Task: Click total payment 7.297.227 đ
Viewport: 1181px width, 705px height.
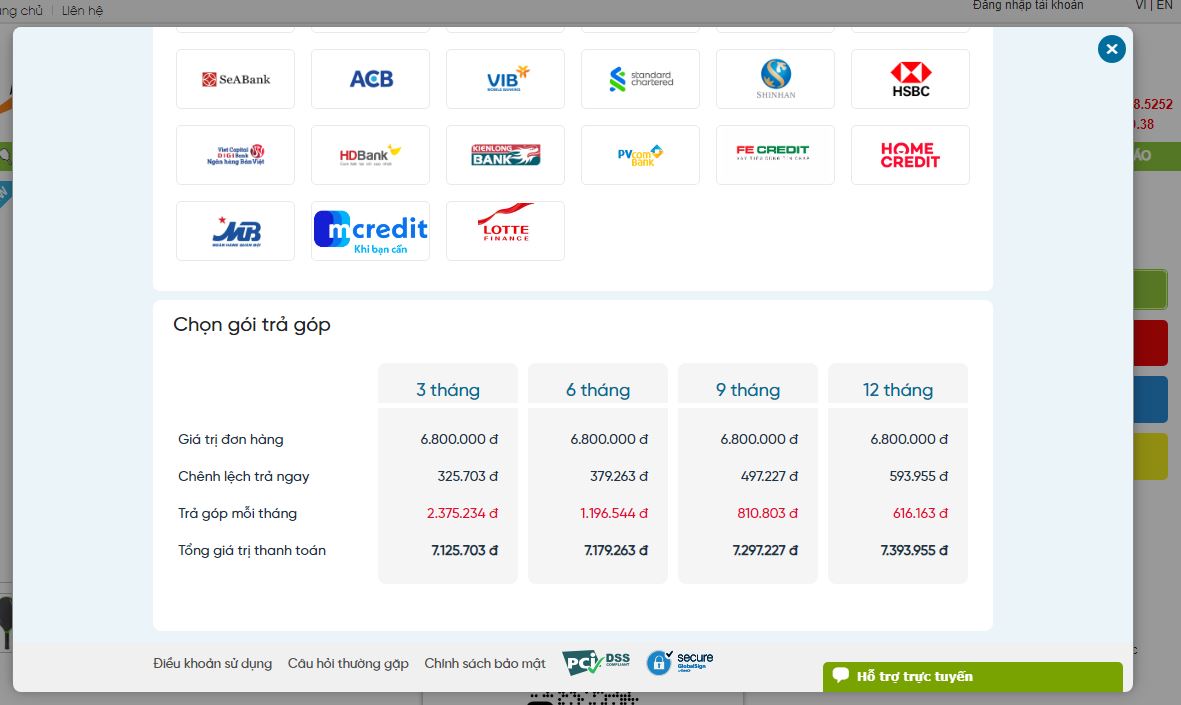Action: tap(765, 551)
